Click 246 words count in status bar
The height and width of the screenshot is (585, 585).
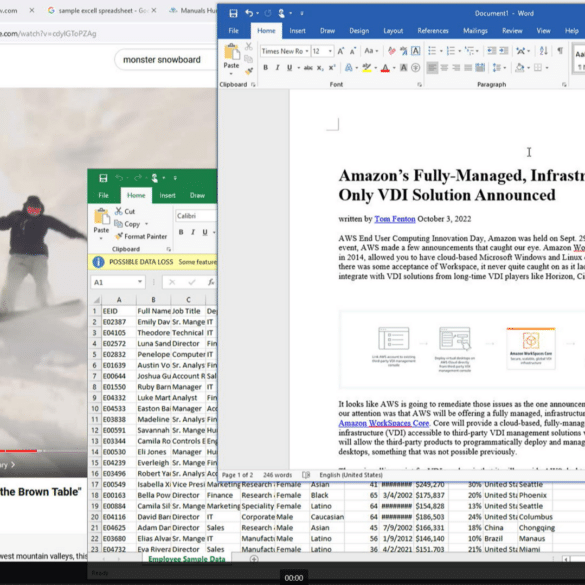pyautogui.click(x=278, y=475)
